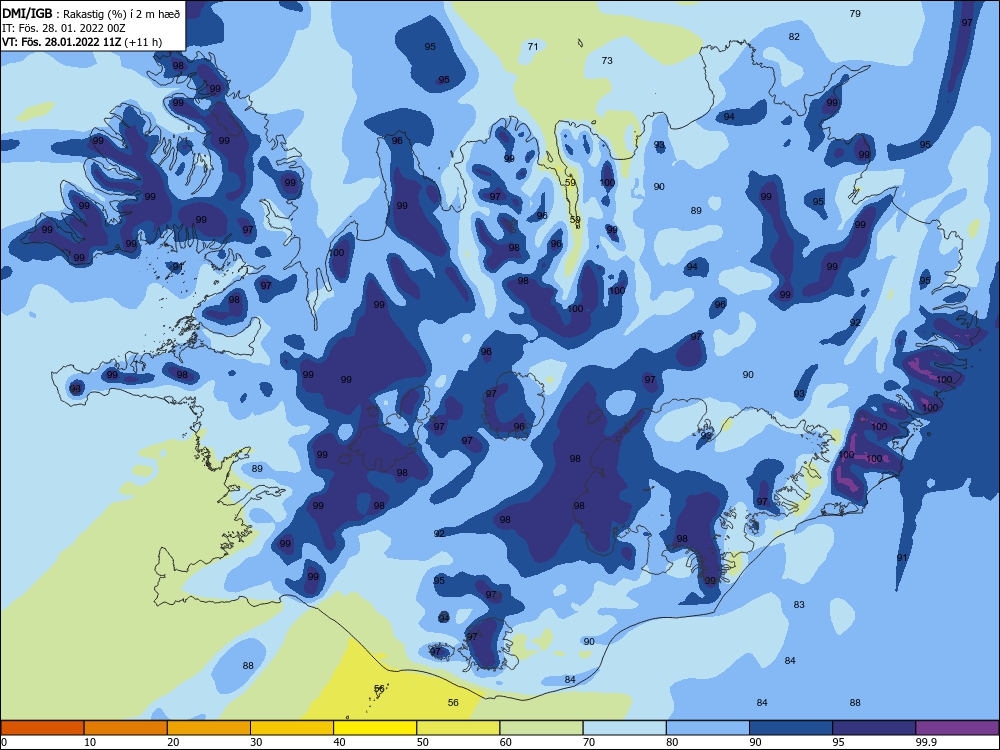Click the map value '82'

pyautogui.click(x=794, y=36)
